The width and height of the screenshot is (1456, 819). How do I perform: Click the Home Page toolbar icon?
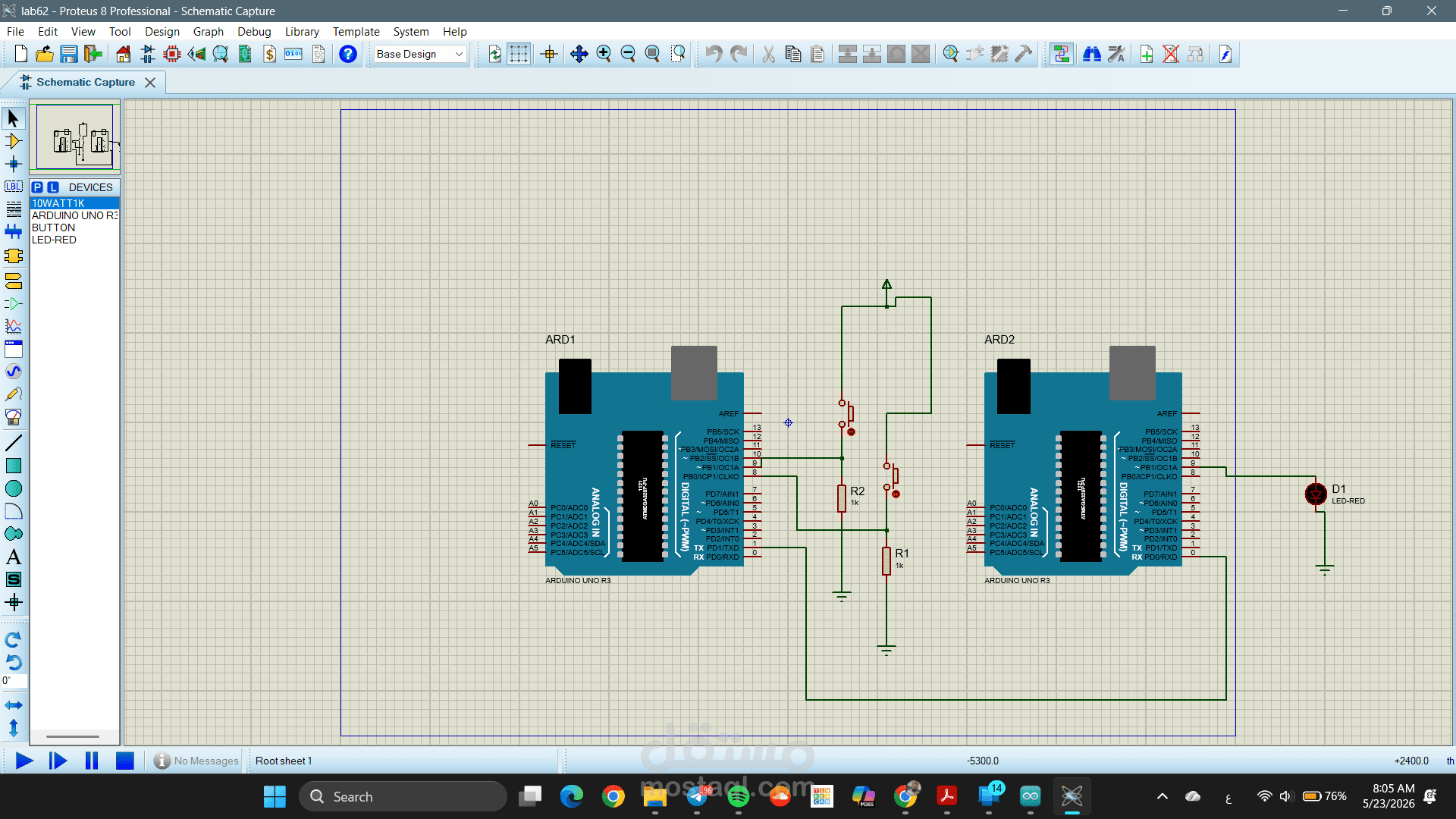pyautogui.click(x=123, y=54)
